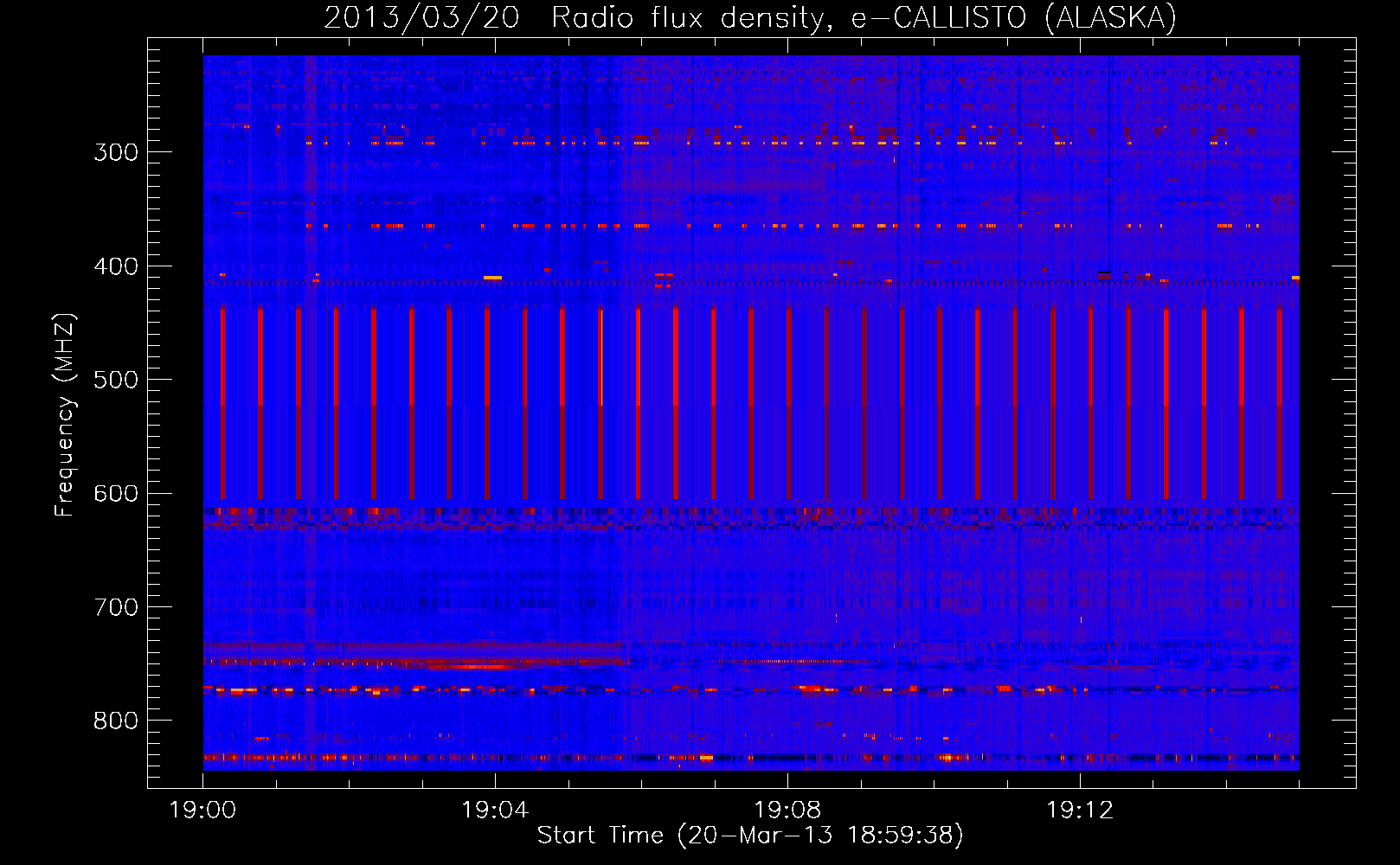
Task: Click the 'Frequency (MHZ)' axis label
Action: tap(65, 415)
